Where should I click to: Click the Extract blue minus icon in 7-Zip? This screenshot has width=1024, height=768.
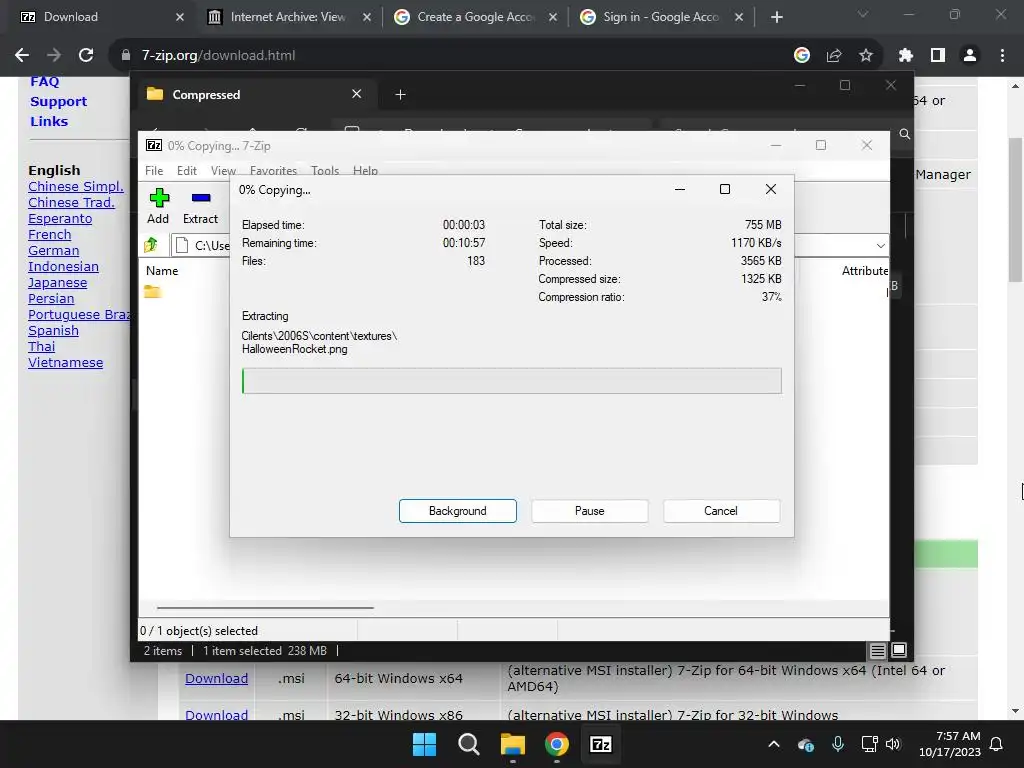click(200, 197)
